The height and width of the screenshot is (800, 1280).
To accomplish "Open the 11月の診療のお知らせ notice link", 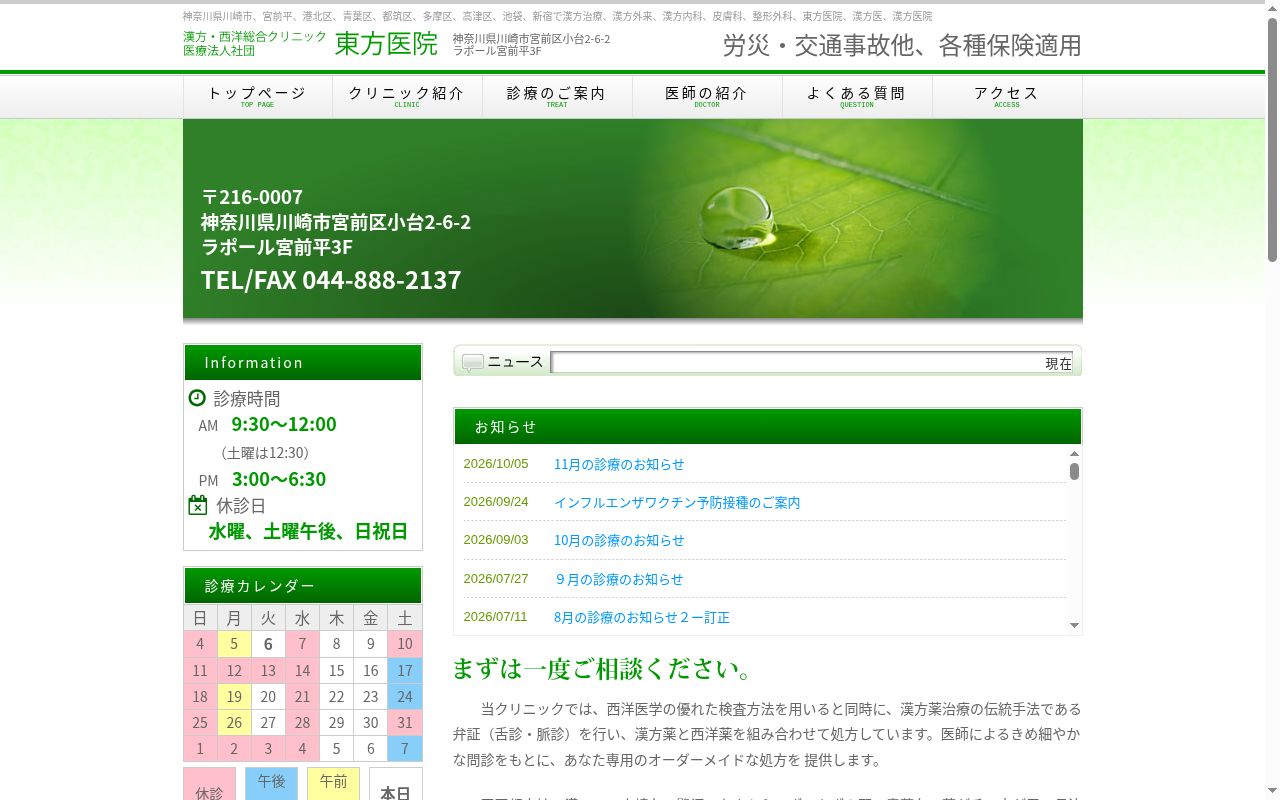I will [x=619, y=464].
